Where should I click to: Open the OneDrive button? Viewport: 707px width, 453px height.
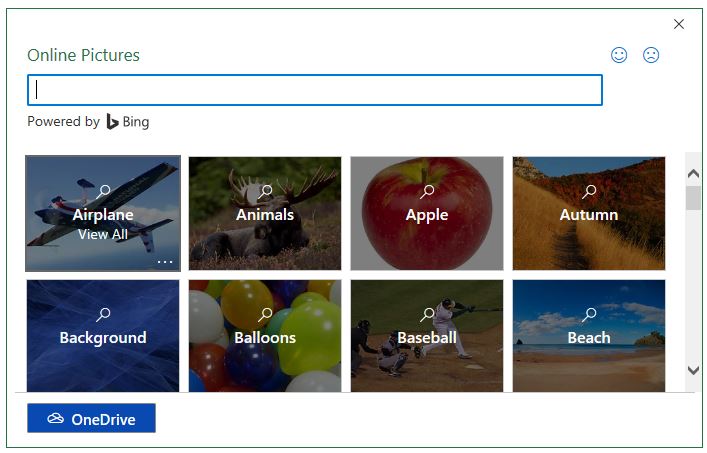(x=91, y=419)
